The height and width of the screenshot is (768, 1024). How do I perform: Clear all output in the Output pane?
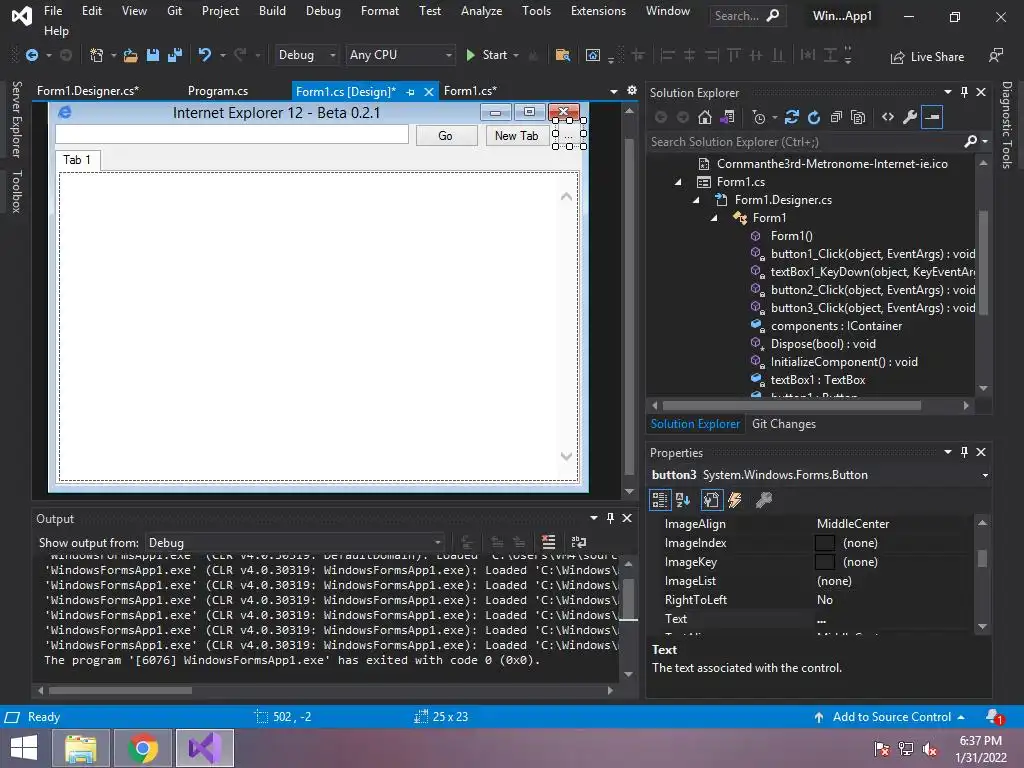(549, 542)
